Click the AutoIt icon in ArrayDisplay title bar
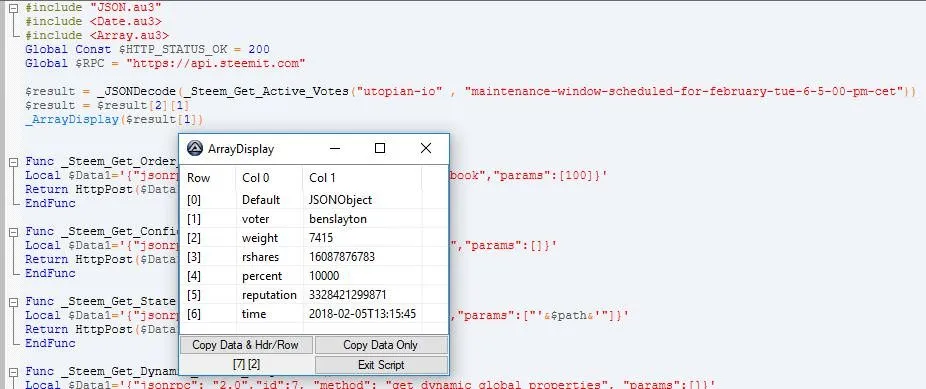The height and width of the screenshot is (389, 926). pos(195,148)
